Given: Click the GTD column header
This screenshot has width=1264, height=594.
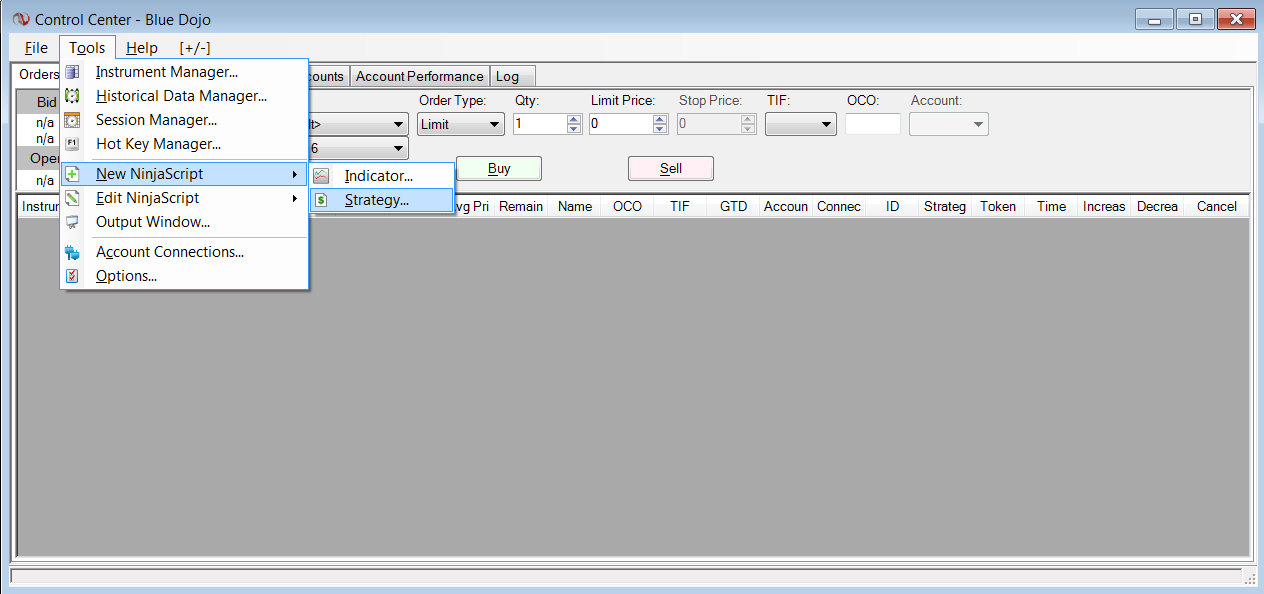Looking at the screenshot, I should (734, 206).
